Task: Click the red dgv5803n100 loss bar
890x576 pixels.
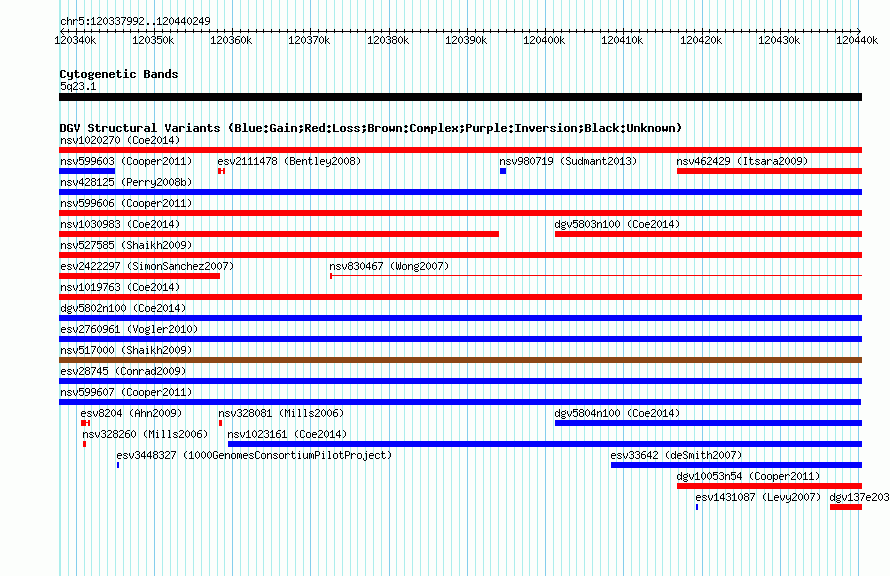Action: [708, 234]
